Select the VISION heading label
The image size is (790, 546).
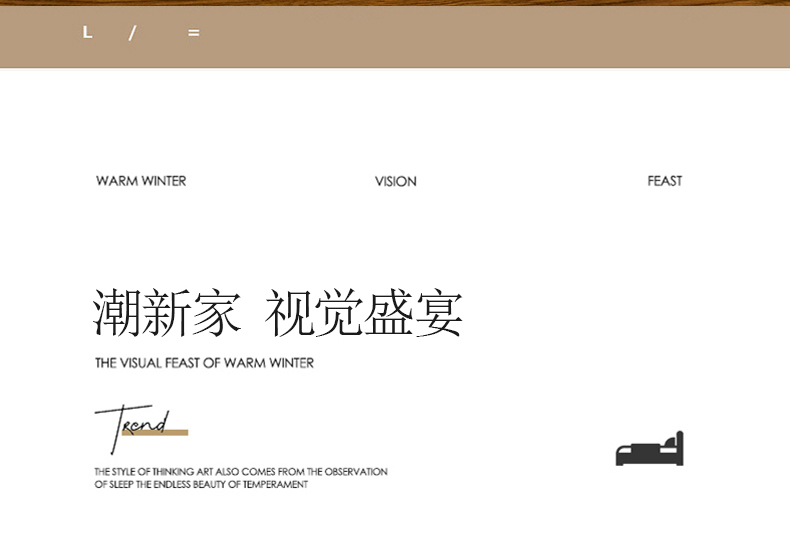pos(396,182)
